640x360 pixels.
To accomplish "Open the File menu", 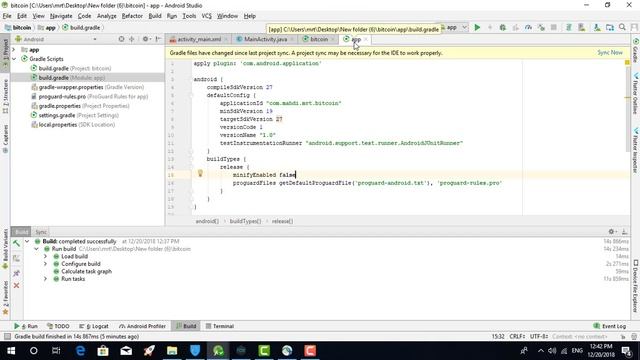I will click(7, 16).
